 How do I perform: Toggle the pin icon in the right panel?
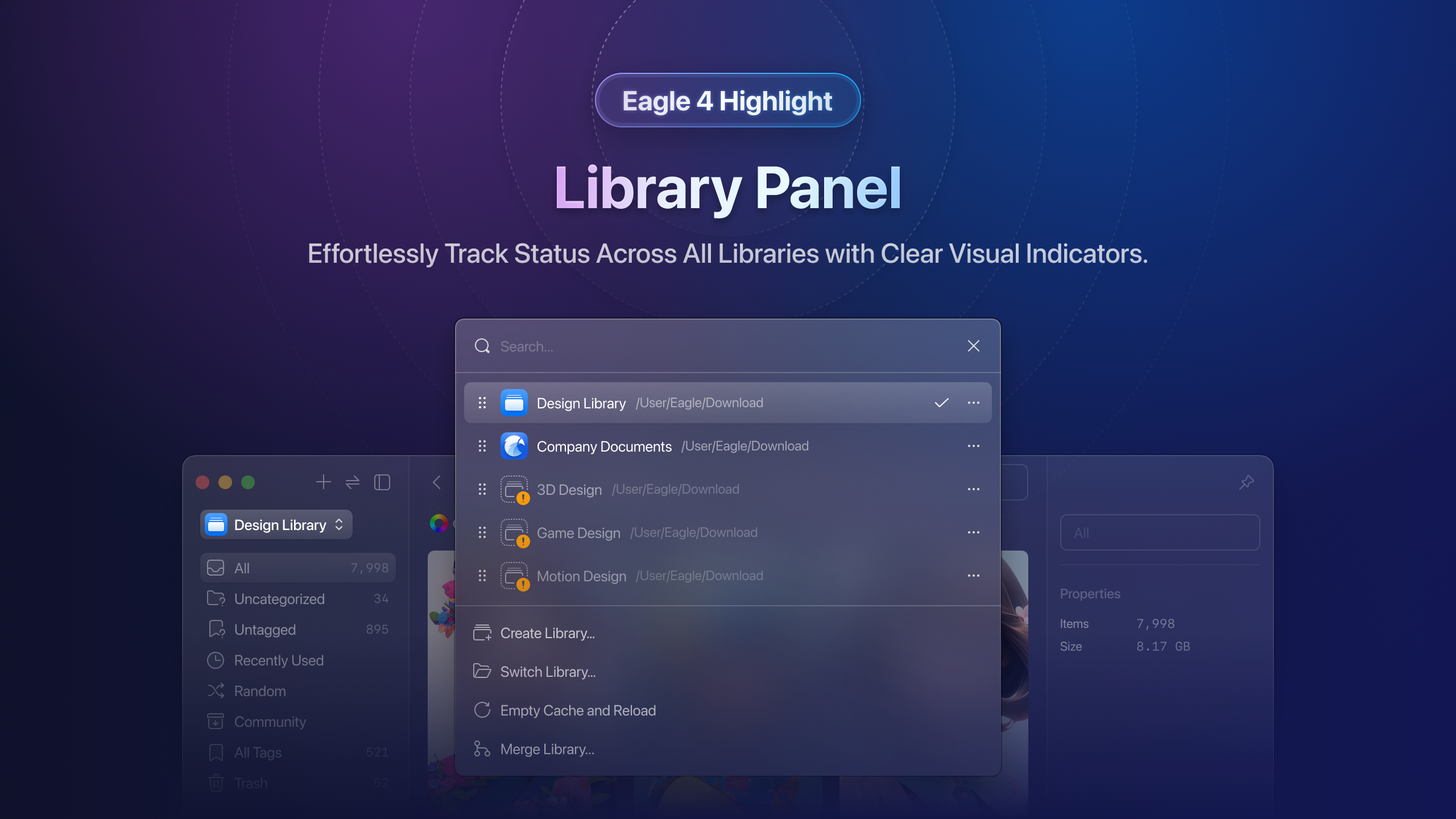click(x=1246, y=482)
